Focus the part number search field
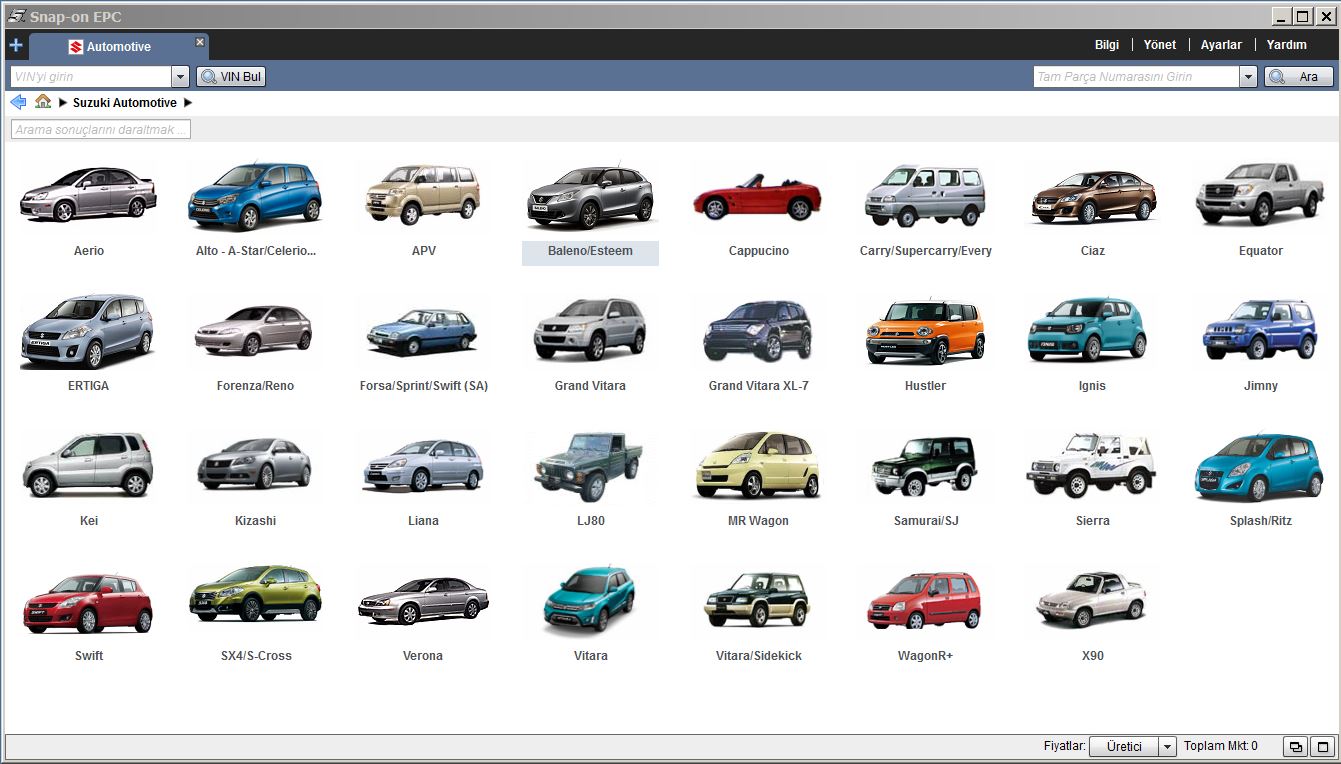Viewport: 1341px width, 764px height. click(1136, 77)
